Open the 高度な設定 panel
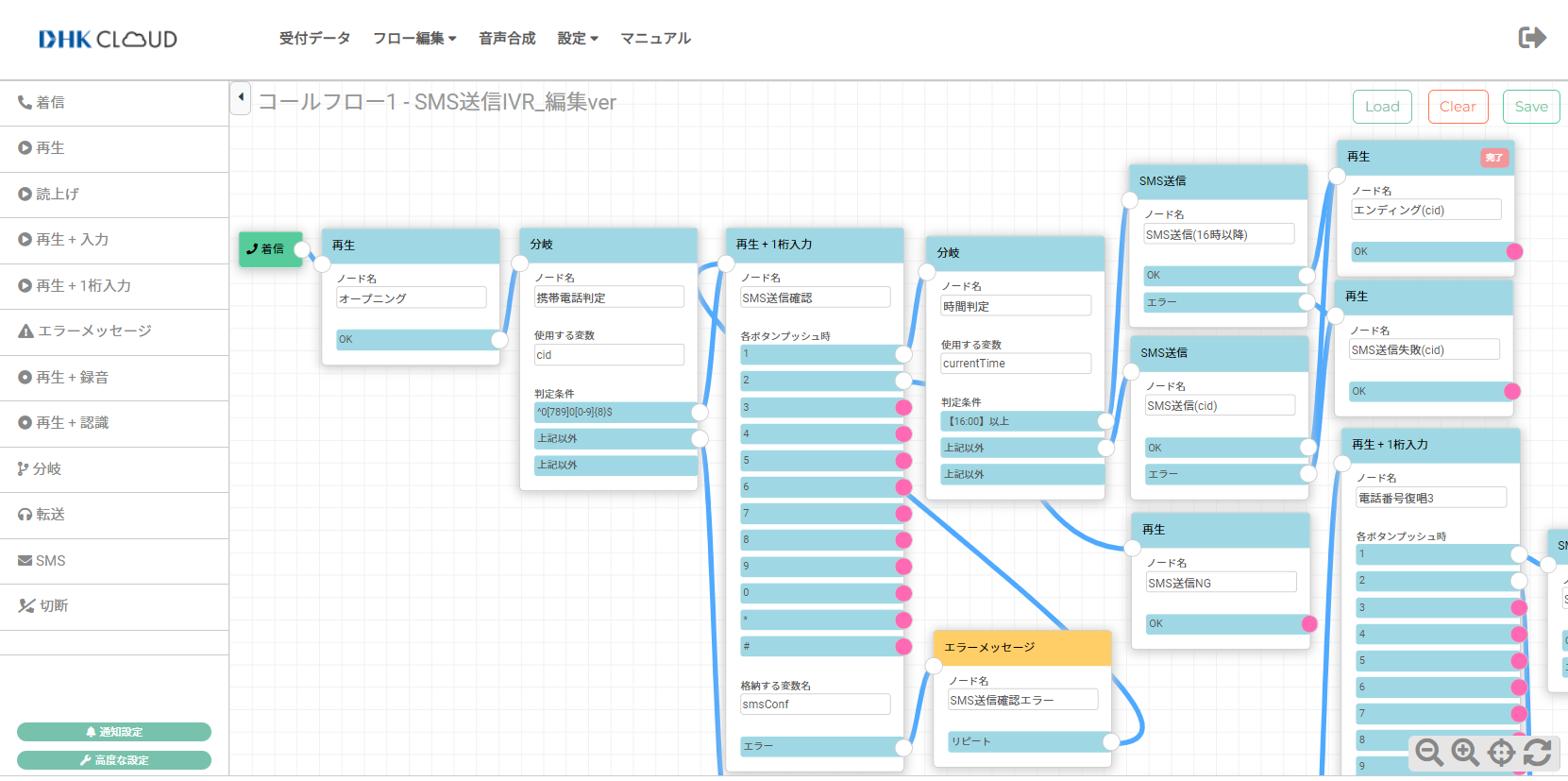1568x781 pixels. click(114, 760)
